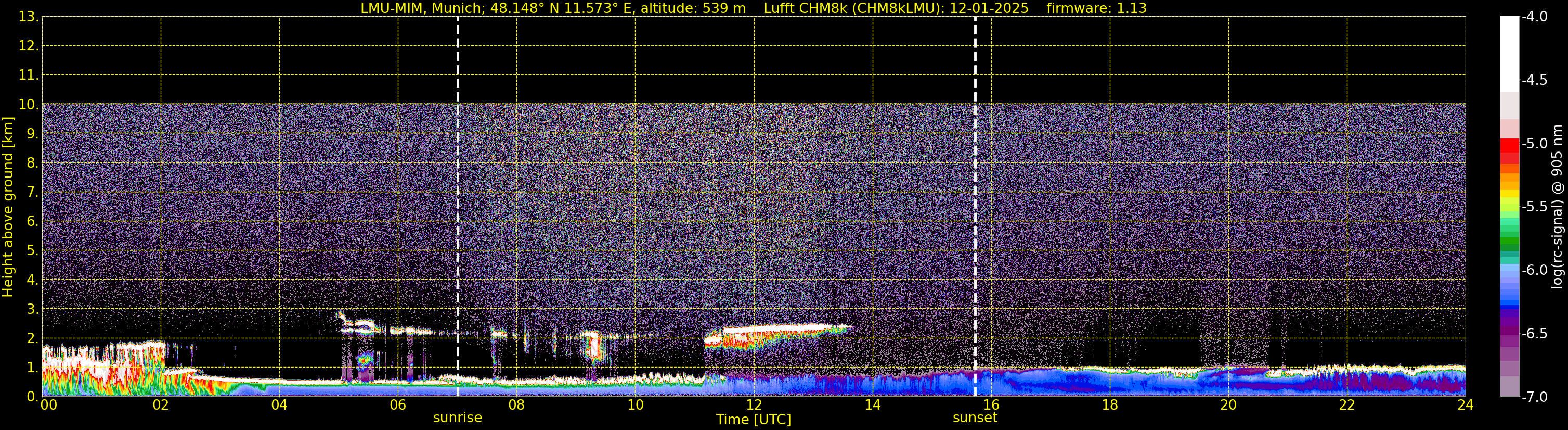Click the '7.' height tick label
This screenshot has width=1568, height=430.
tap(32, 193)
